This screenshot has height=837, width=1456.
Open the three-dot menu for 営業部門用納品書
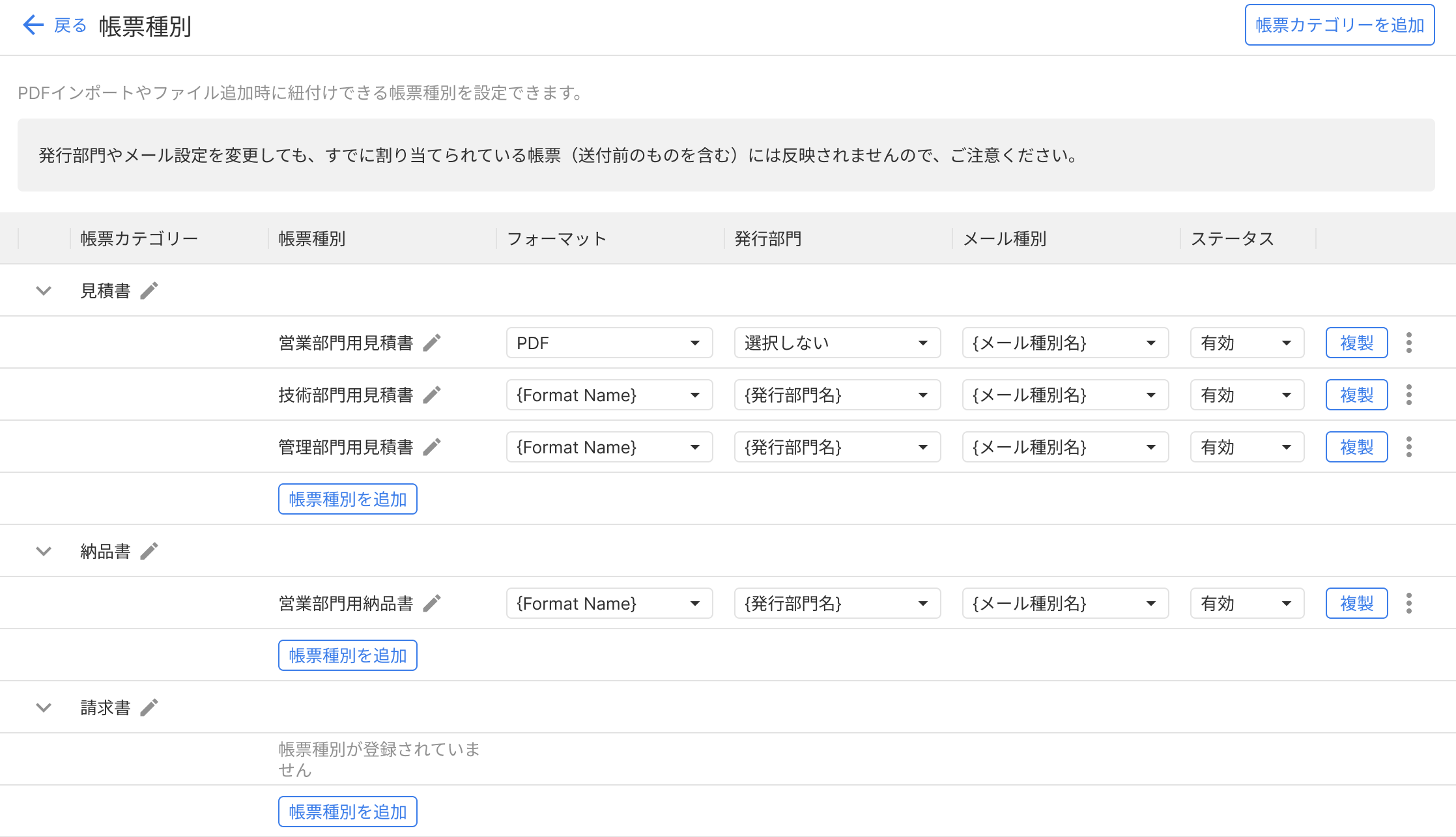coord(1409,603)
